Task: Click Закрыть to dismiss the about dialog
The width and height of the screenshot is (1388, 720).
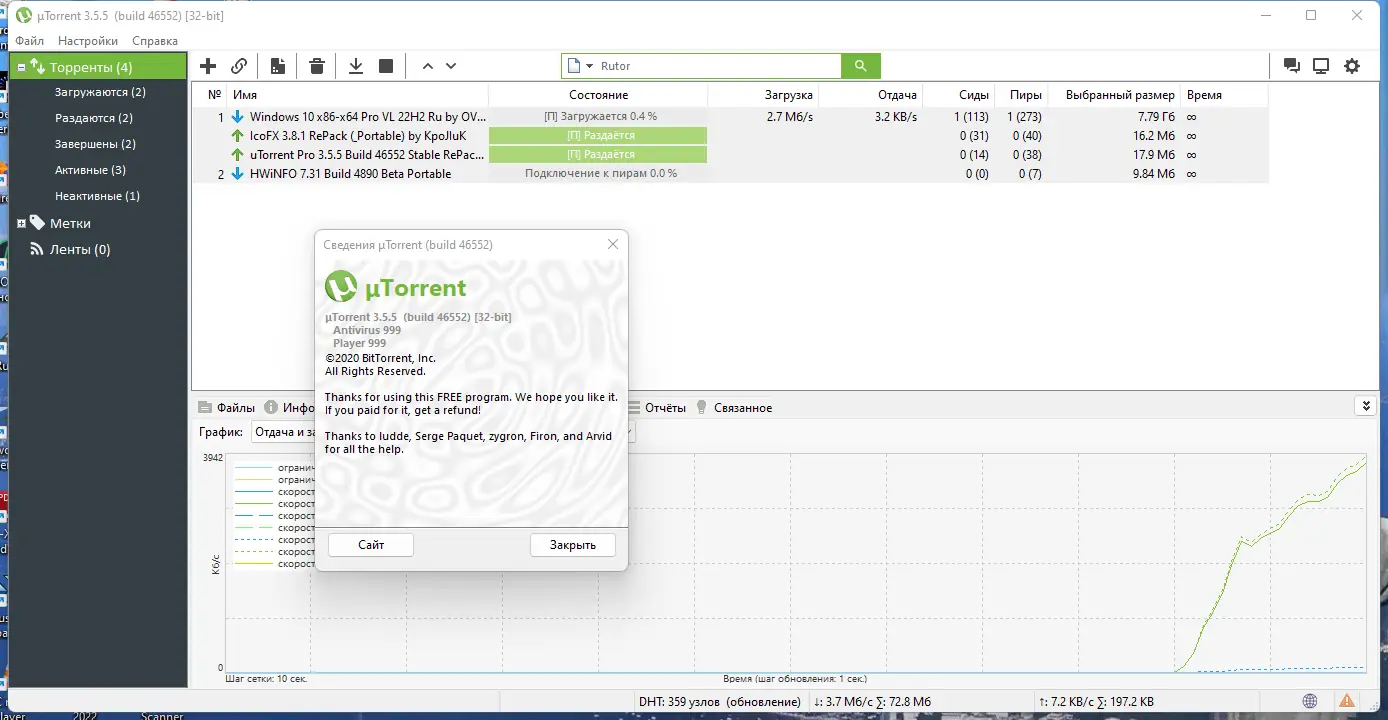Action: tap(572, 544)
